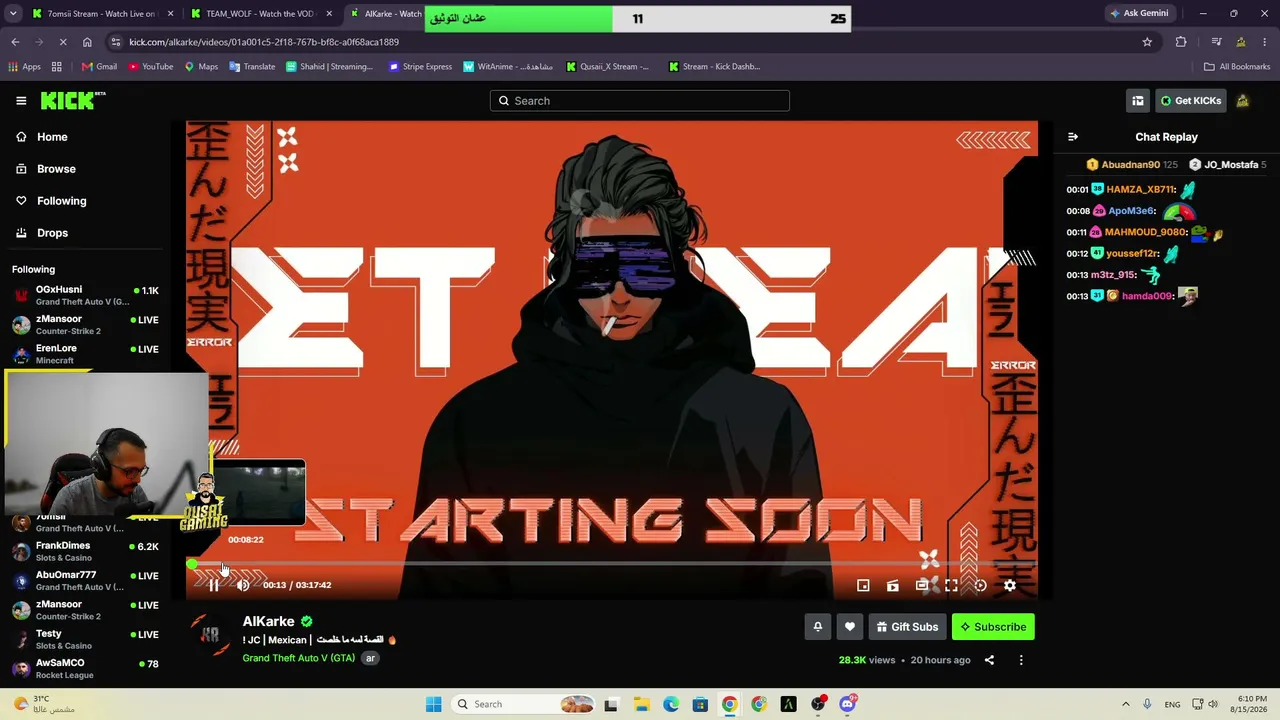This screenshot has height=720, width=1280.
Task: Click the 'ar' language tag
Action: point(370,658)
